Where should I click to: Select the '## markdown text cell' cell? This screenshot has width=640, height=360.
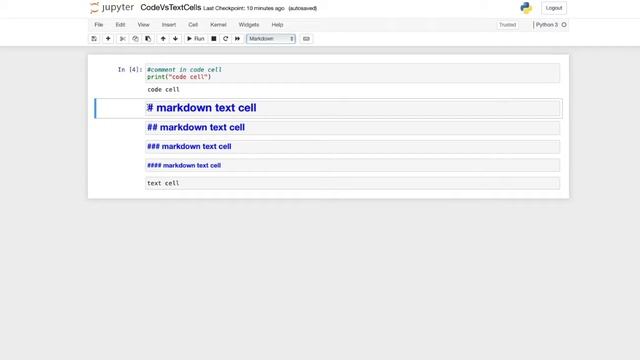tap(353, 128)
